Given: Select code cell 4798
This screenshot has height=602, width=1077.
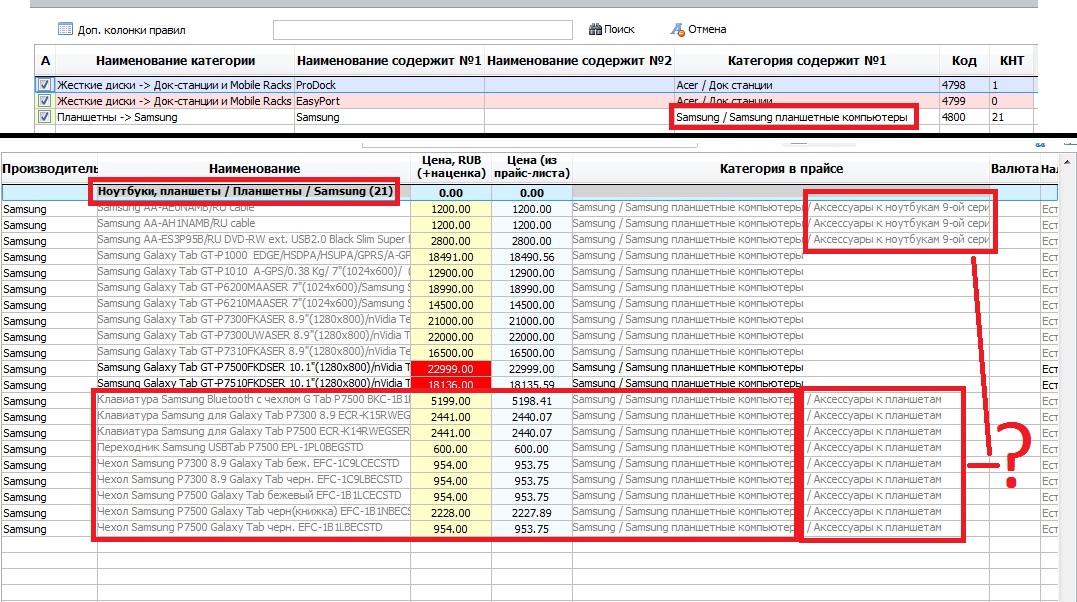Looking at the screenshot, I should coord(964,85).
